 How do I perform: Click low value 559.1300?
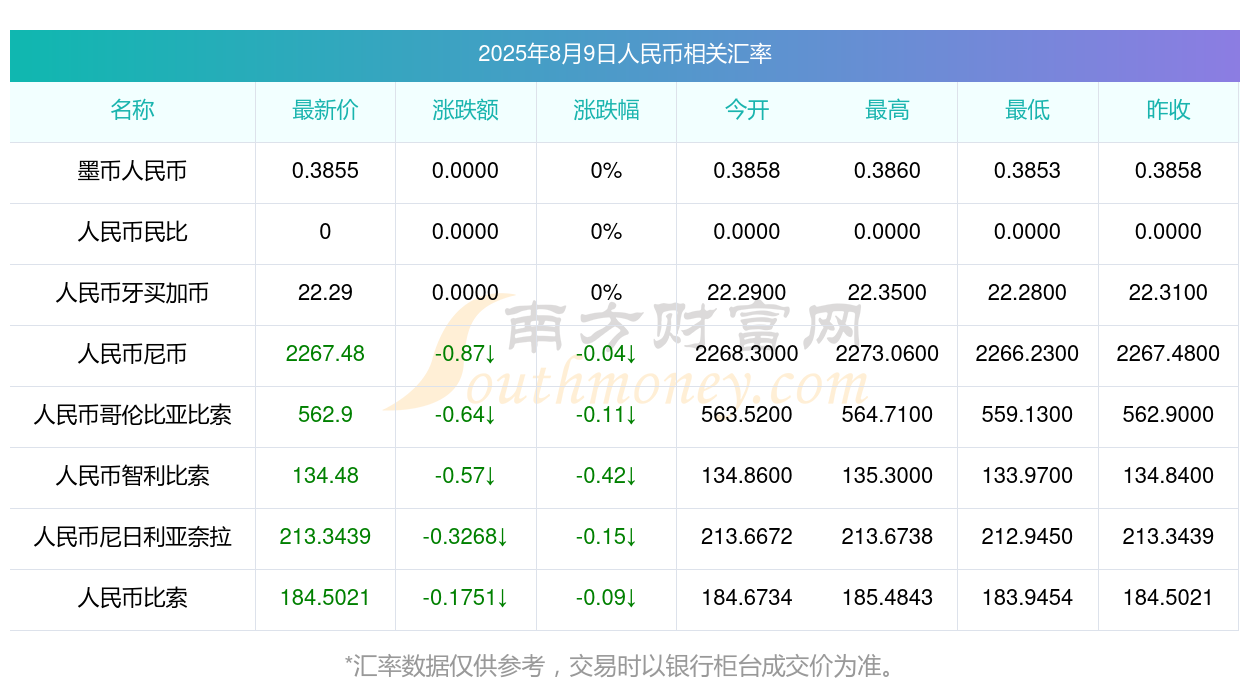1027,415
